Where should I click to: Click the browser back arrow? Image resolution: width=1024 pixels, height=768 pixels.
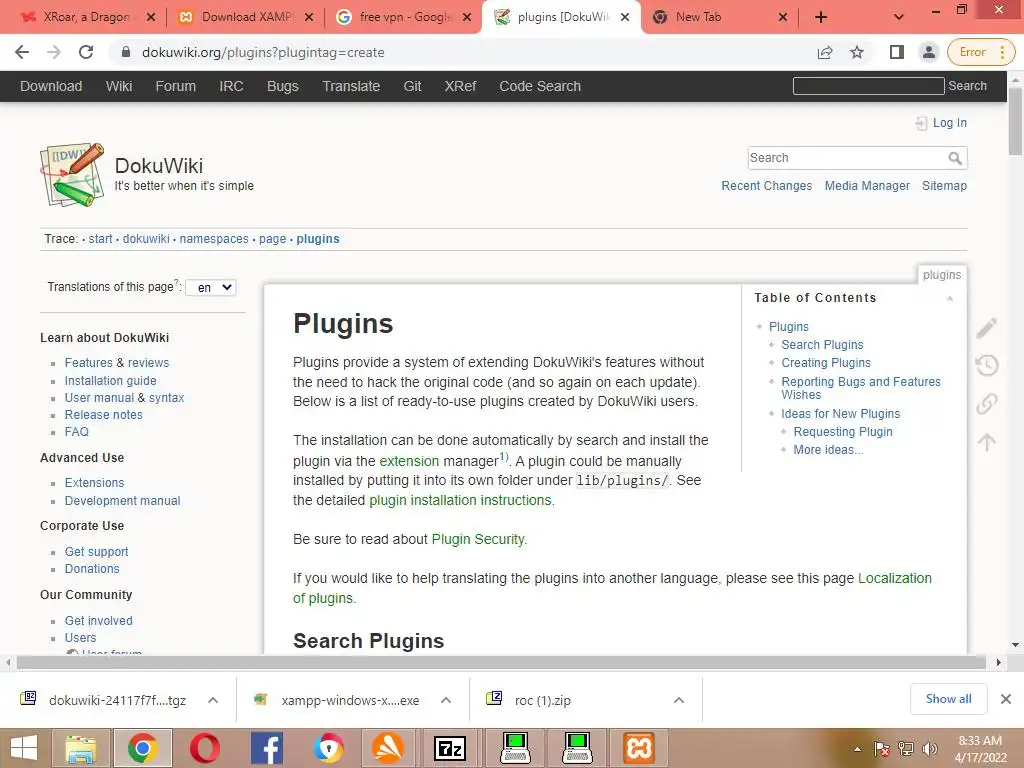(x=22, y=52)
